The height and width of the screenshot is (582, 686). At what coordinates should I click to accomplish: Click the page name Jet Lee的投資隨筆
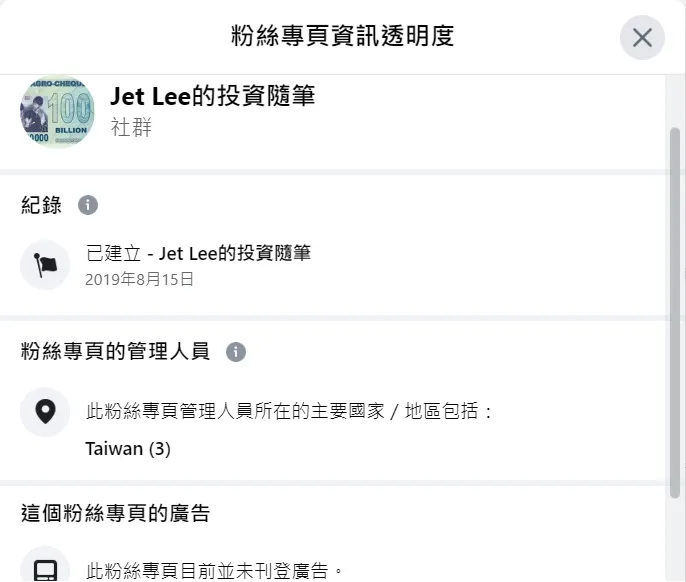212,97
